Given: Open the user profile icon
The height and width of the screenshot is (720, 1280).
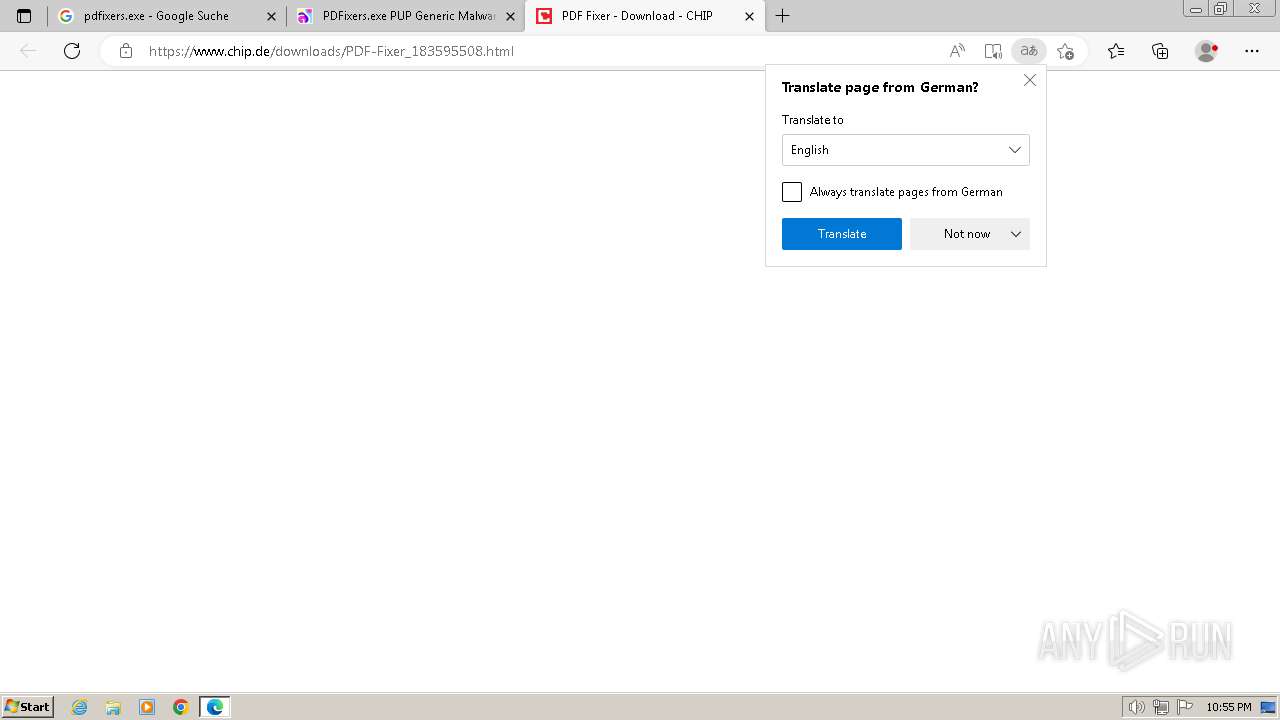Looking at the screenshot, I should tap(1206, 51).
